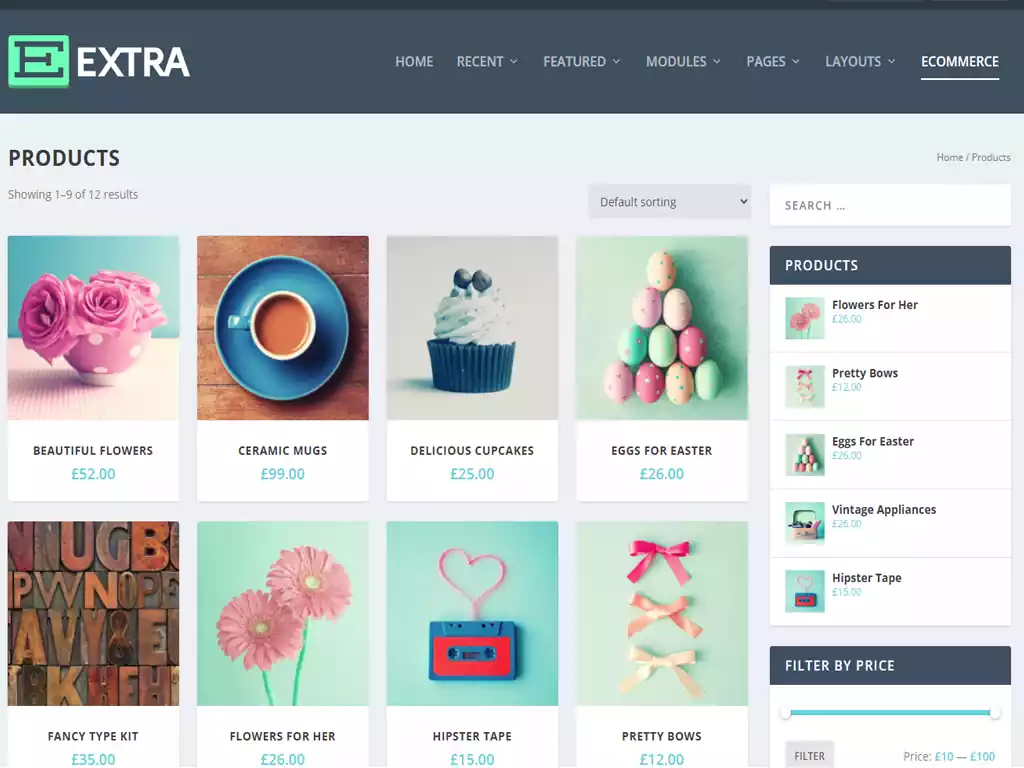
Task: Open the Flowers For Her sidebar thumbnail
Action: pos(805,318)
